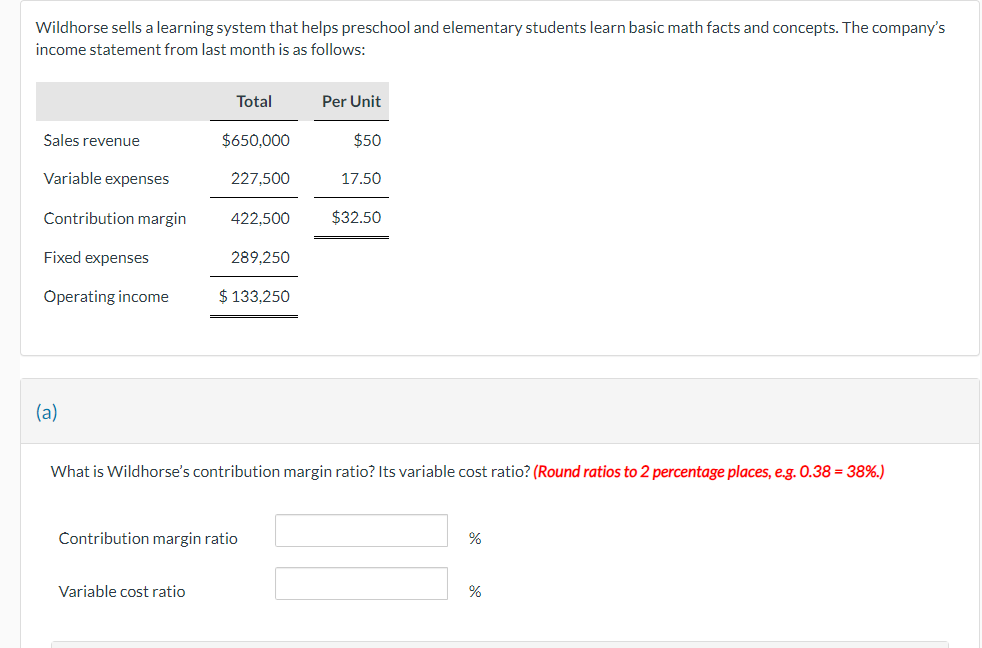Click the Variable cost ratio input field
This screenshot has width=982, height=648.
(x=360, y=583)
